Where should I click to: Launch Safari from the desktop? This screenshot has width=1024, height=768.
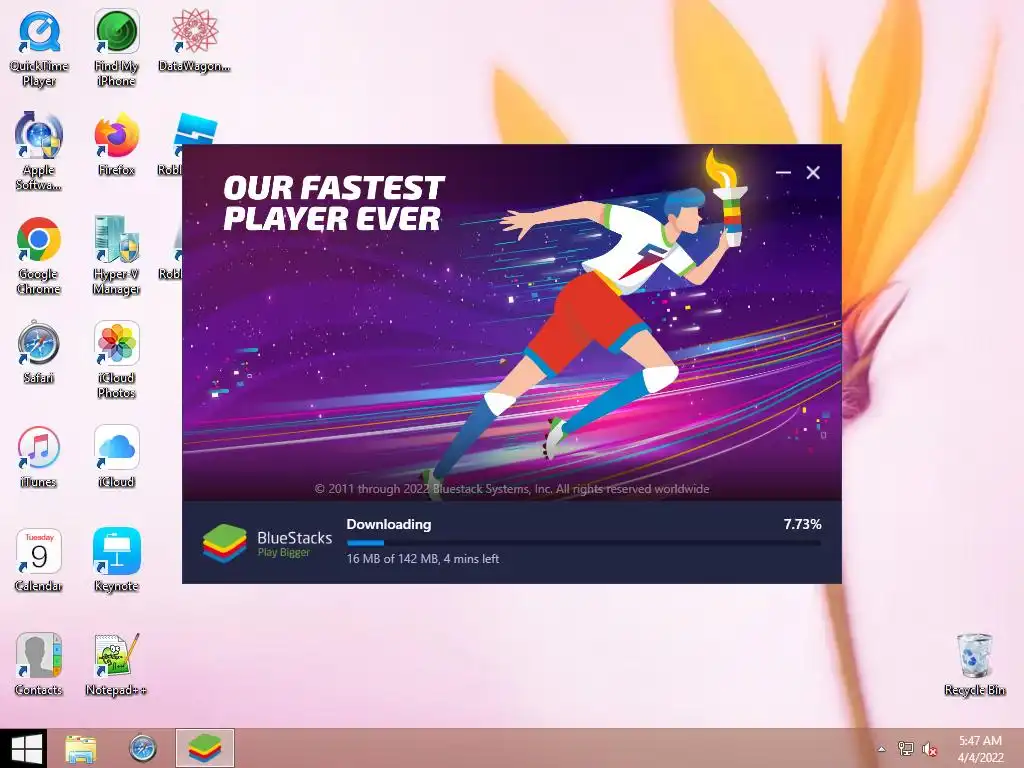click(39, 353)
